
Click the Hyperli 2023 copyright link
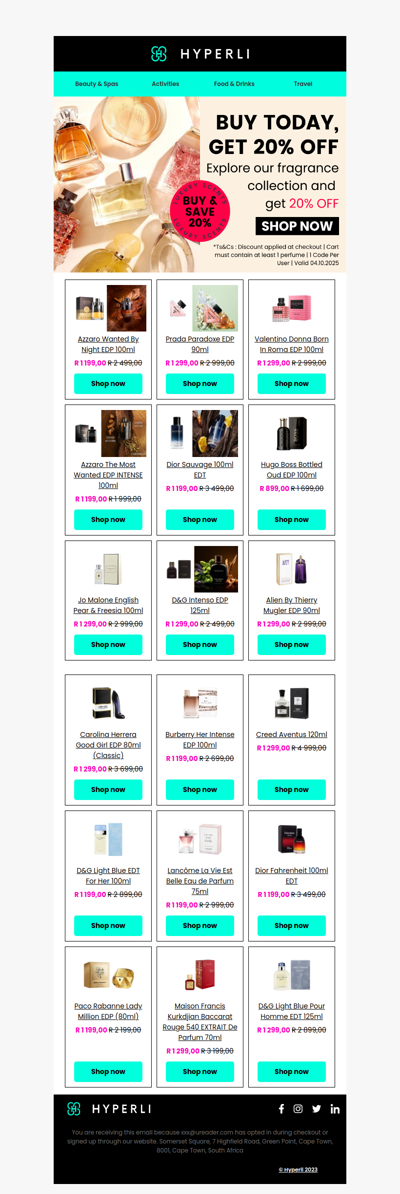click(x=298, y=1169)
